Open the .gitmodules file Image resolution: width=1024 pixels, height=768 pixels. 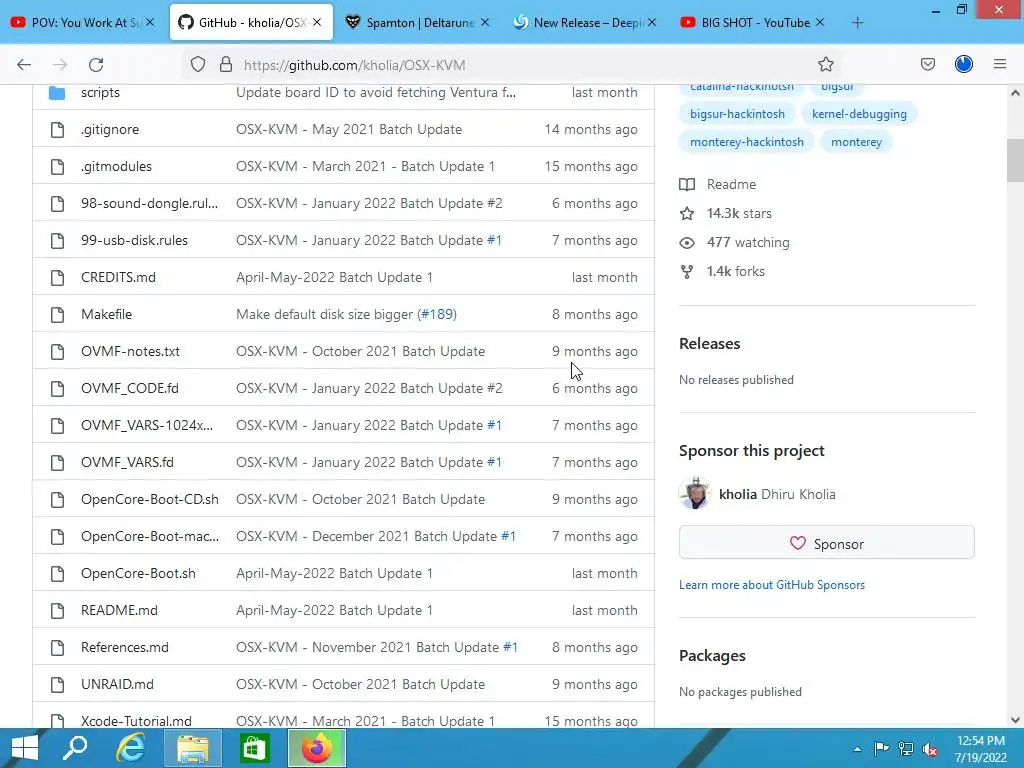tap(116, 167)
